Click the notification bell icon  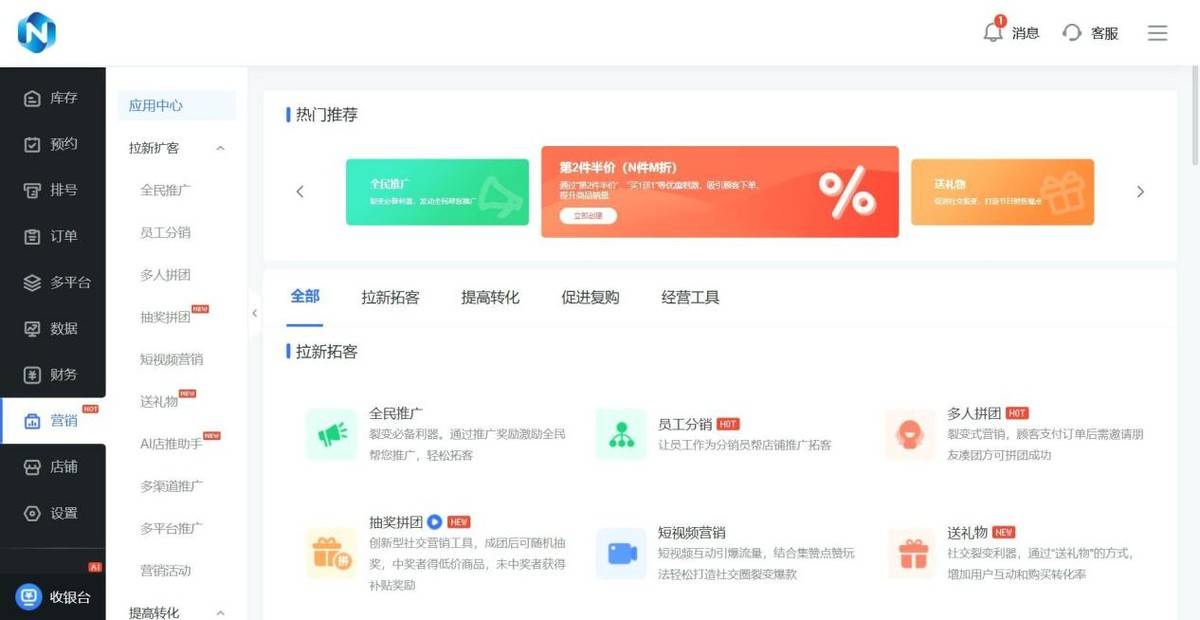click(992, 32)
